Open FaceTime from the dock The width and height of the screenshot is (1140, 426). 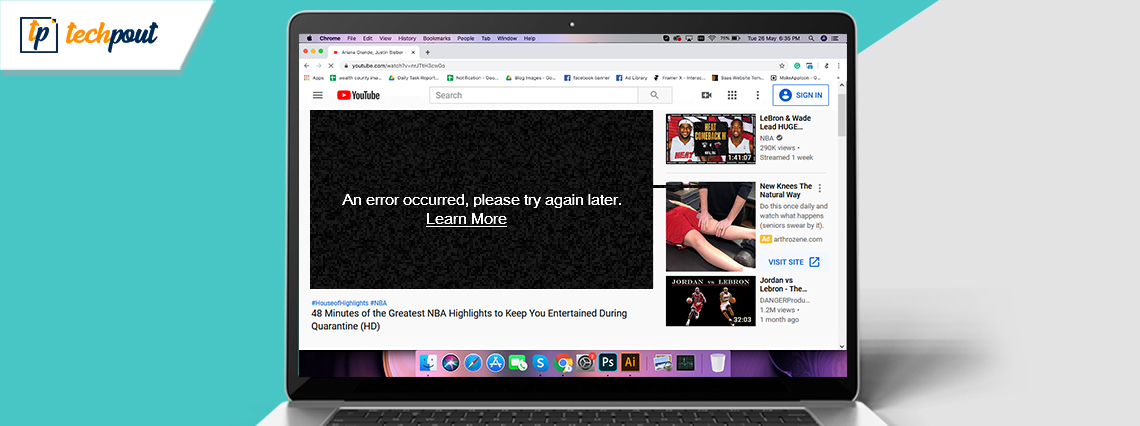(518, 362)
